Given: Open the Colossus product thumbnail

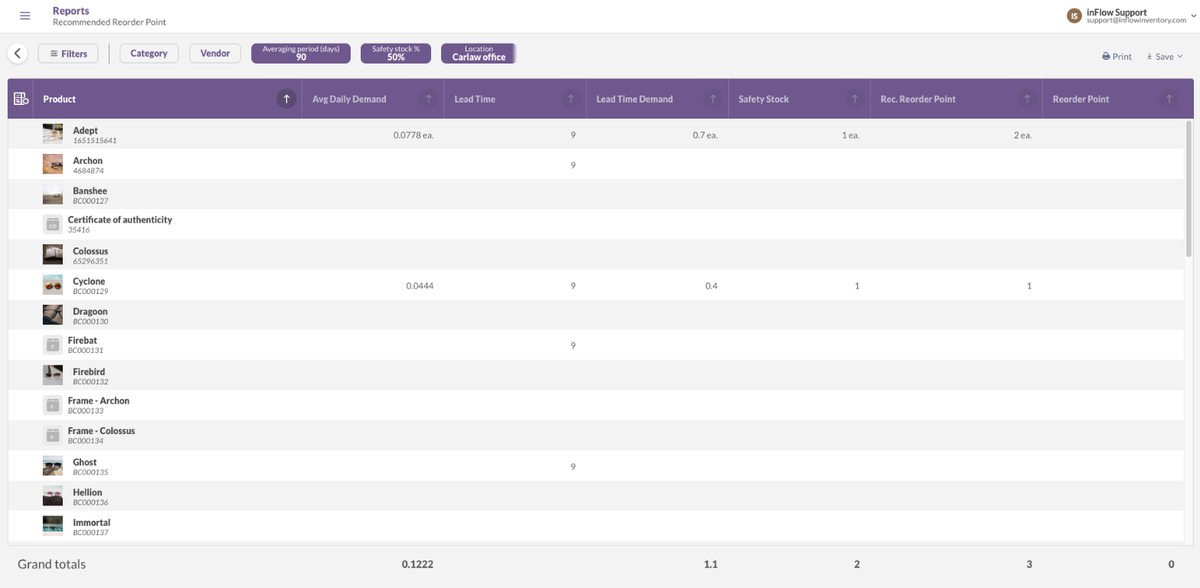Looking at the screenshot, I should coord(53,255).
